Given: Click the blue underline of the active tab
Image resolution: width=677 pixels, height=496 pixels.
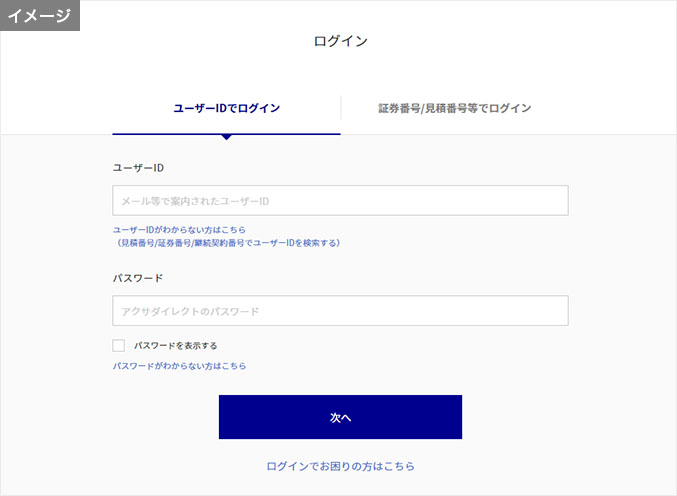Looking at the screenshot, I should 226,134.
